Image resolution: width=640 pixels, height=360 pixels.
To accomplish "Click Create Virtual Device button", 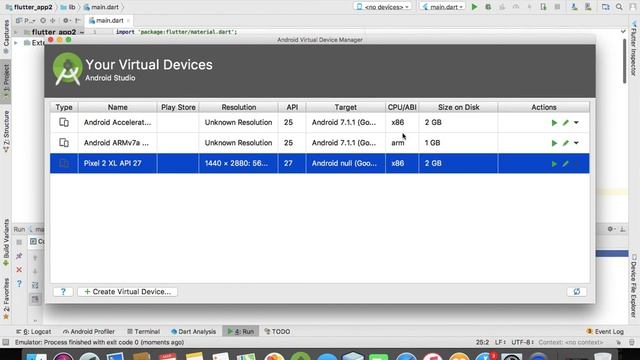I will coord(127,292).
